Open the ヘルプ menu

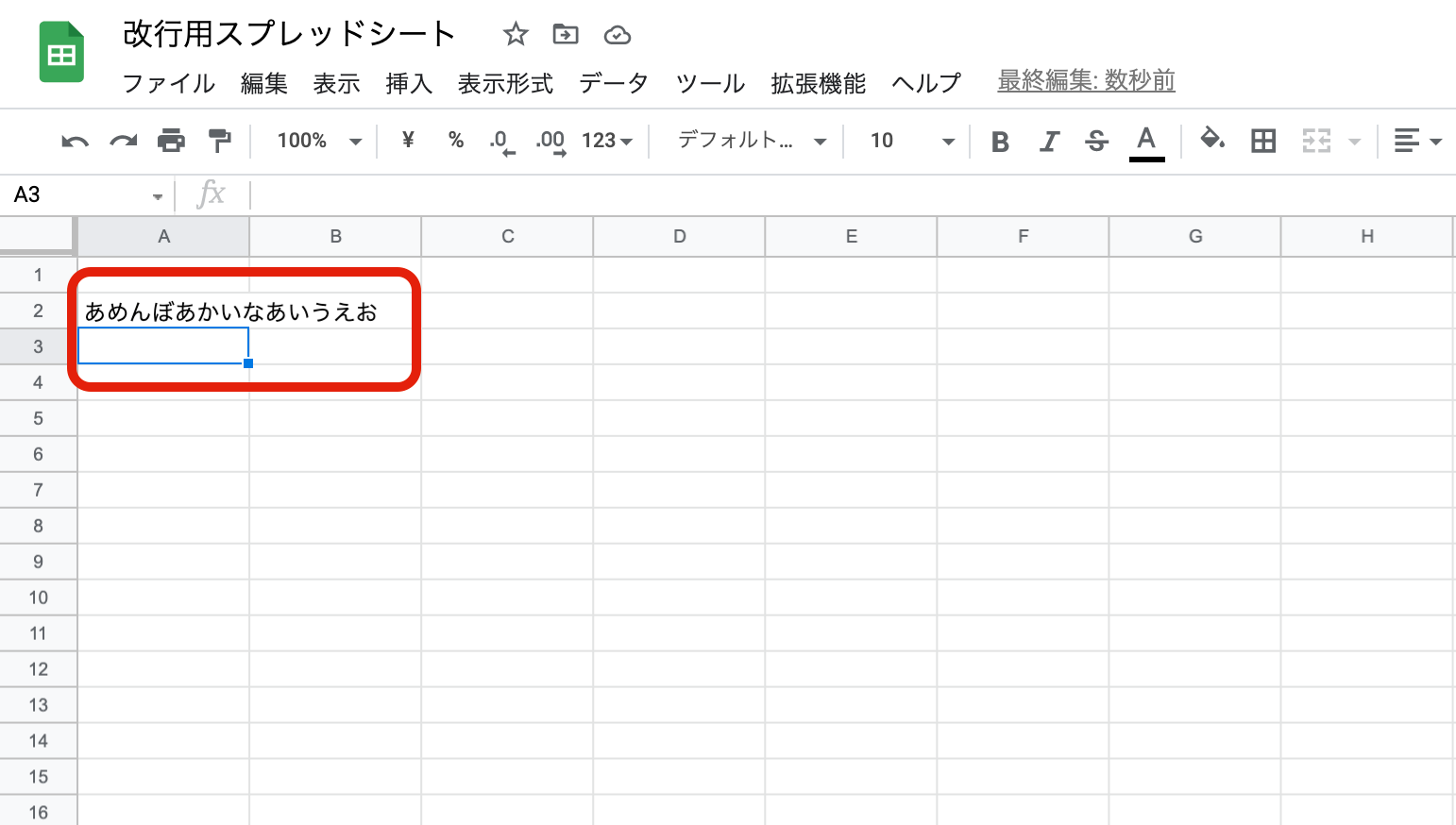click(926, 83)
